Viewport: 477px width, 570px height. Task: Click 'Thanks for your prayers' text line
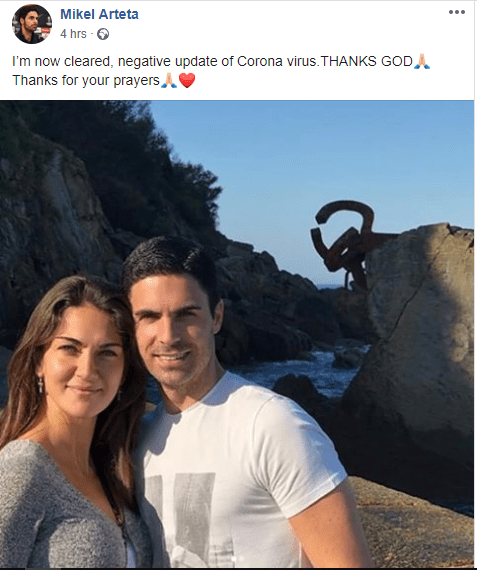point(86,80)
